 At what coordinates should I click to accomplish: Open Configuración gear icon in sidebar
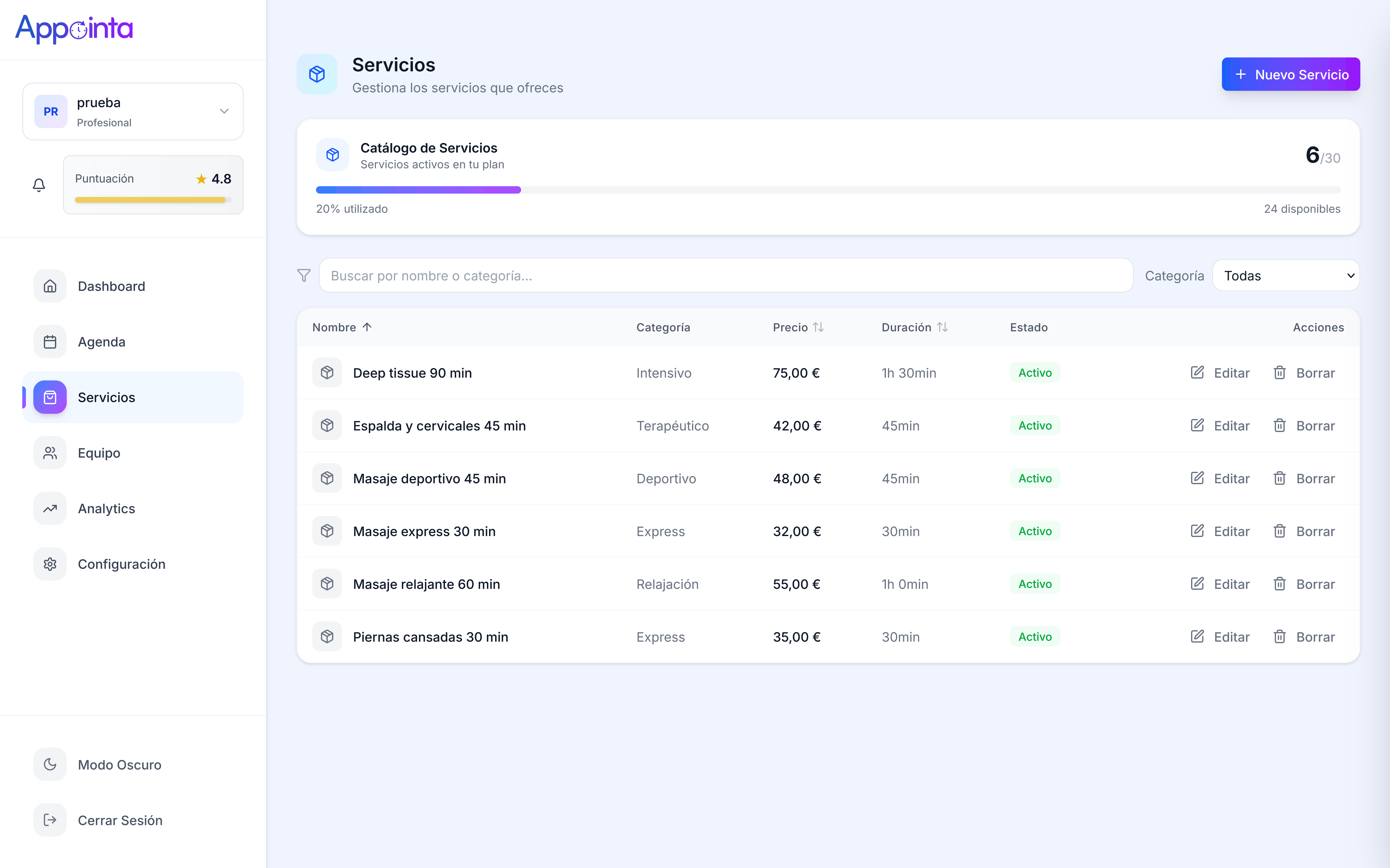[x=50, y=564]
